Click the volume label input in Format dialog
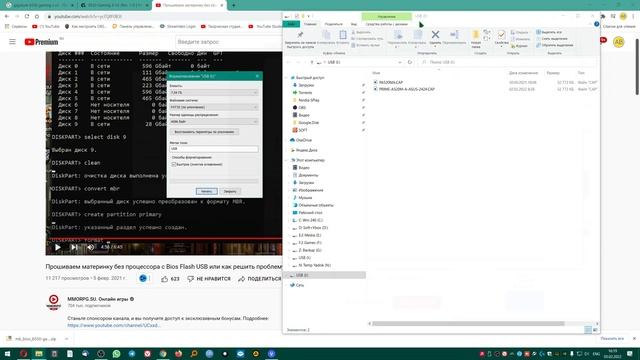This screenshot has width=640, height=360. [214, 149]
